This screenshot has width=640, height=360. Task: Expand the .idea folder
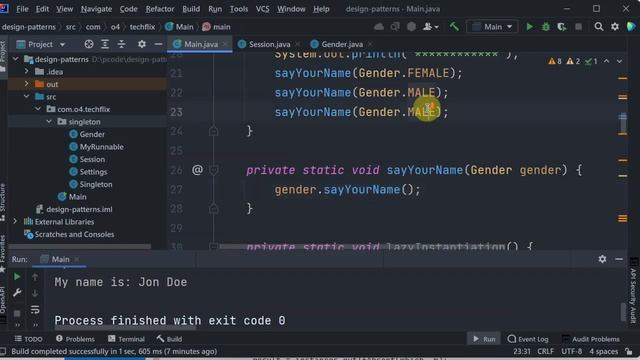pos(27,72)
